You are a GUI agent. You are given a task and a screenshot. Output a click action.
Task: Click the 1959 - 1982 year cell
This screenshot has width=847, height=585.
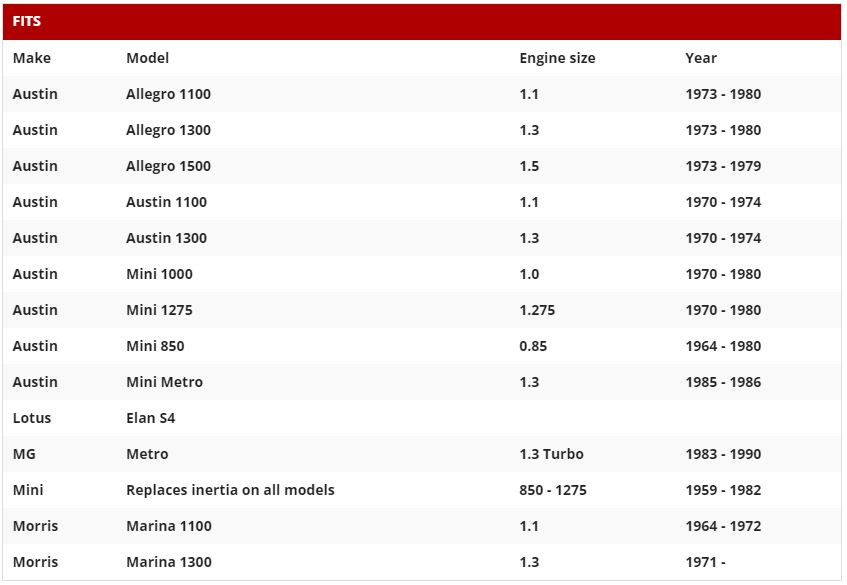723,490
